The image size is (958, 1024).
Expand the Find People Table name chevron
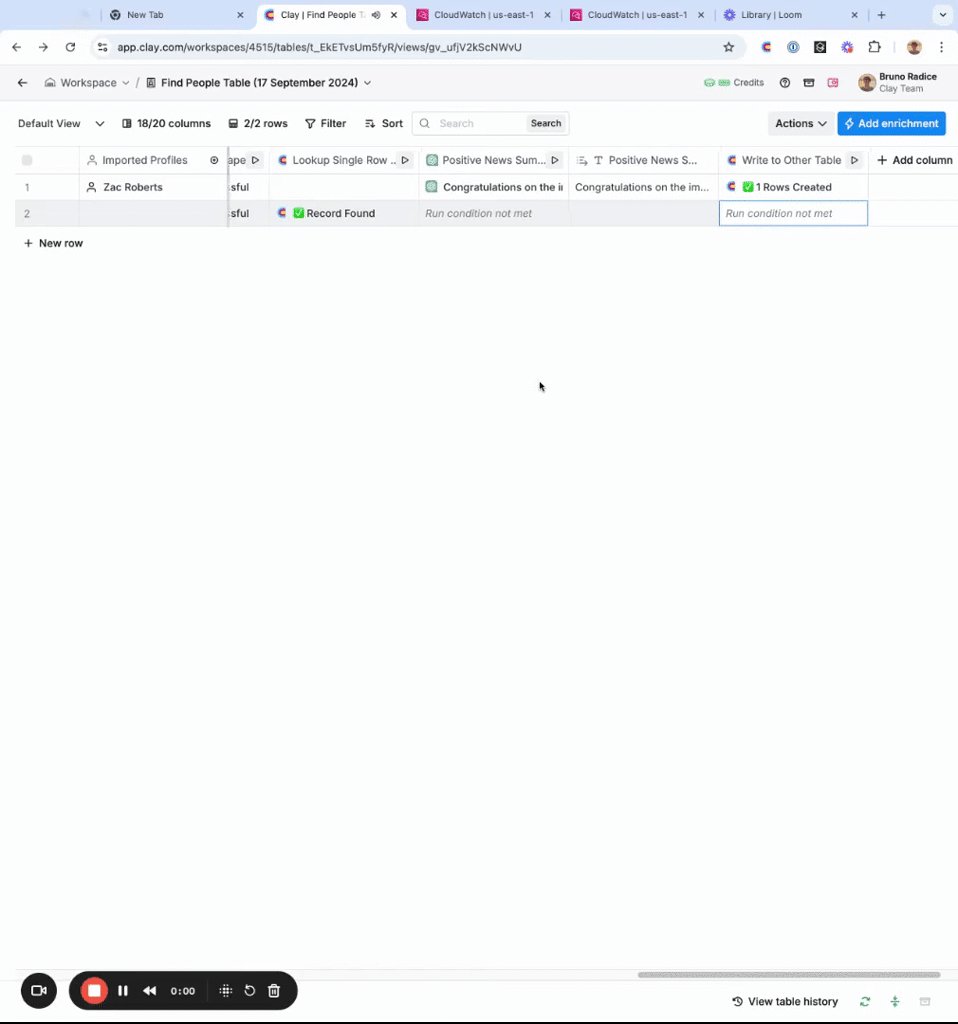pos(368,83)
